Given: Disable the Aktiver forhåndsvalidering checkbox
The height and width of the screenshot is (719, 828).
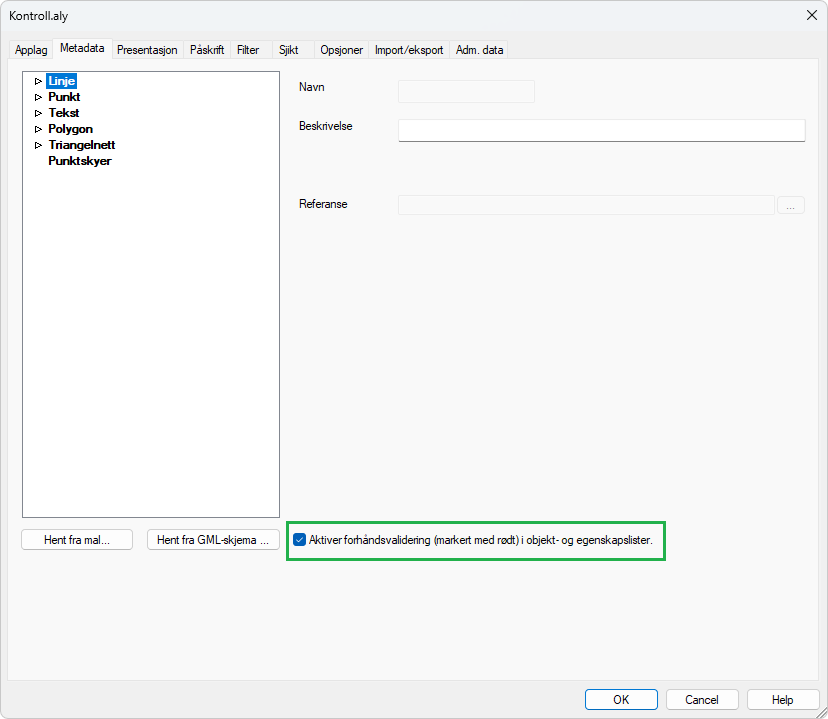Looking at the screenshot, I should coord(300,540).
